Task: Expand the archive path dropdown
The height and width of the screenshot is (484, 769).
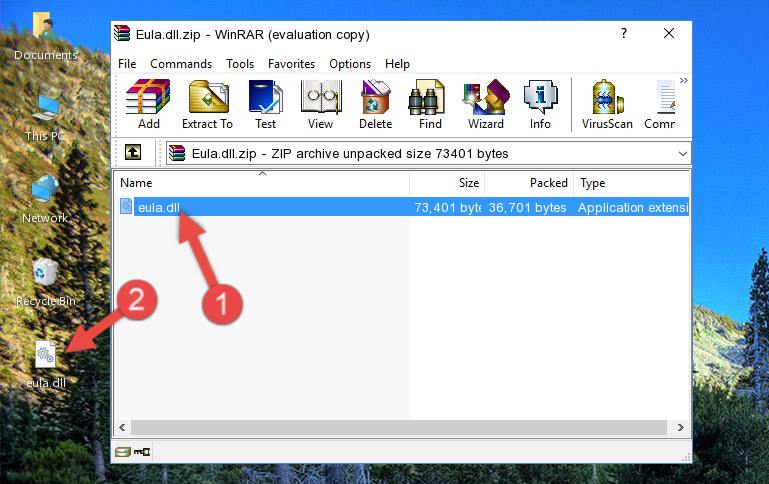Action: pyautogui.click(x=682, y=153)
